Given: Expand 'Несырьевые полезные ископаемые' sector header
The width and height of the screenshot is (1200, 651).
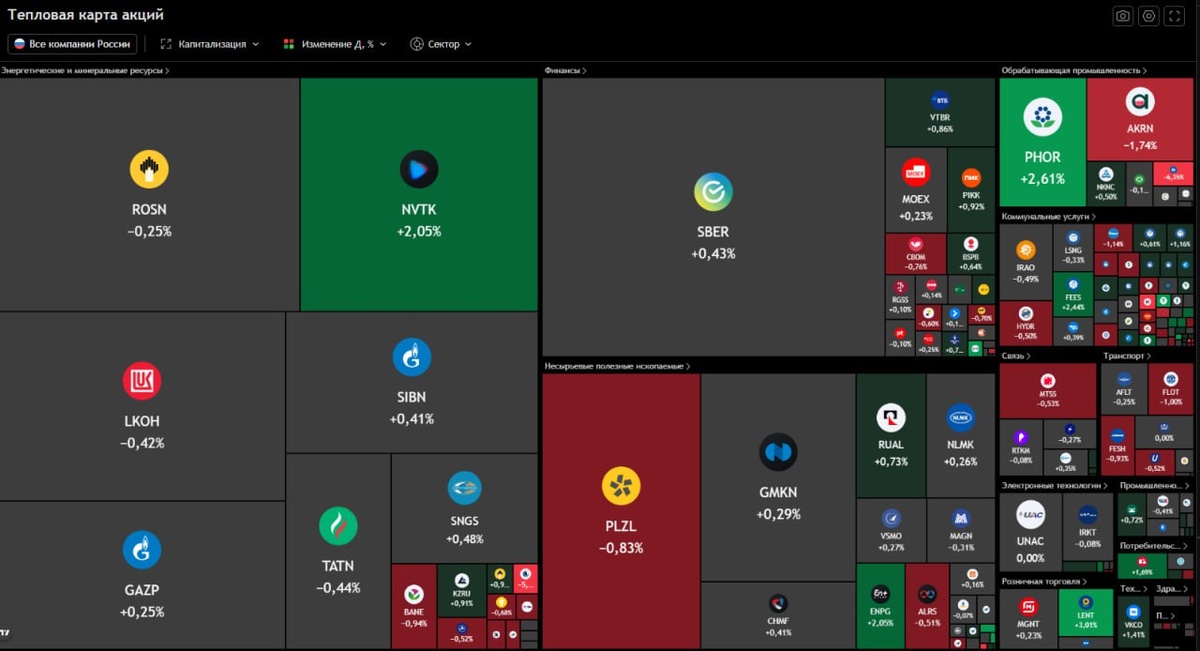Looking at the screenshot, I should coord(618,366).
